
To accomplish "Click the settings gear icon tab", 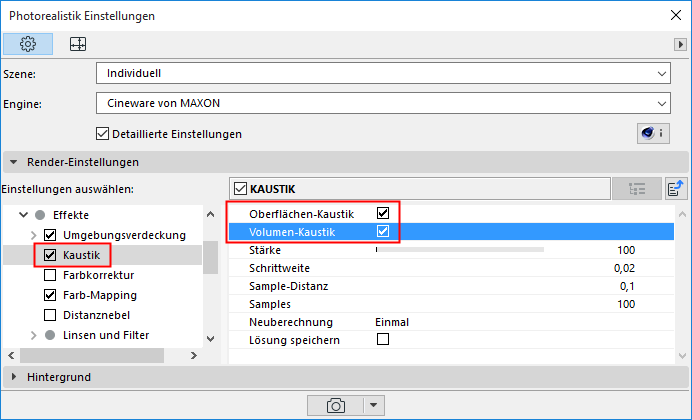I will click(27, 44).
